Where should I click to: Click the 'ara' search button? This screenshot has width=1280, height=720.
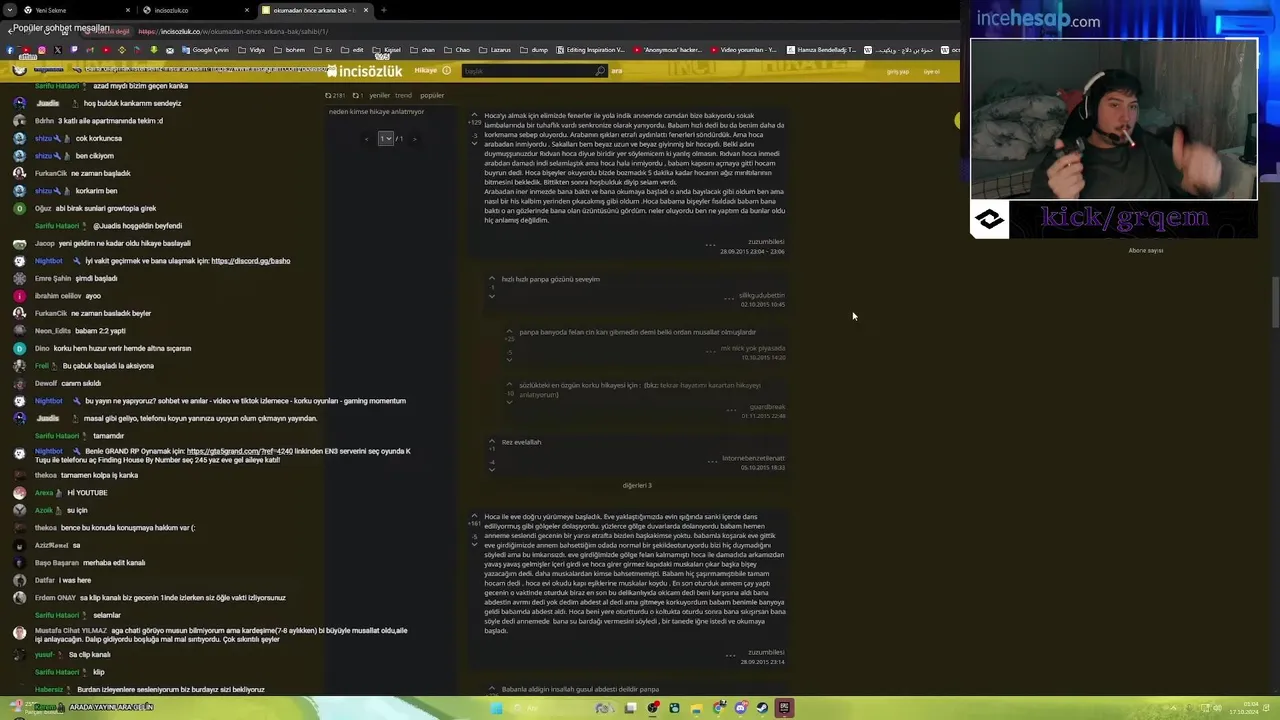617,71
